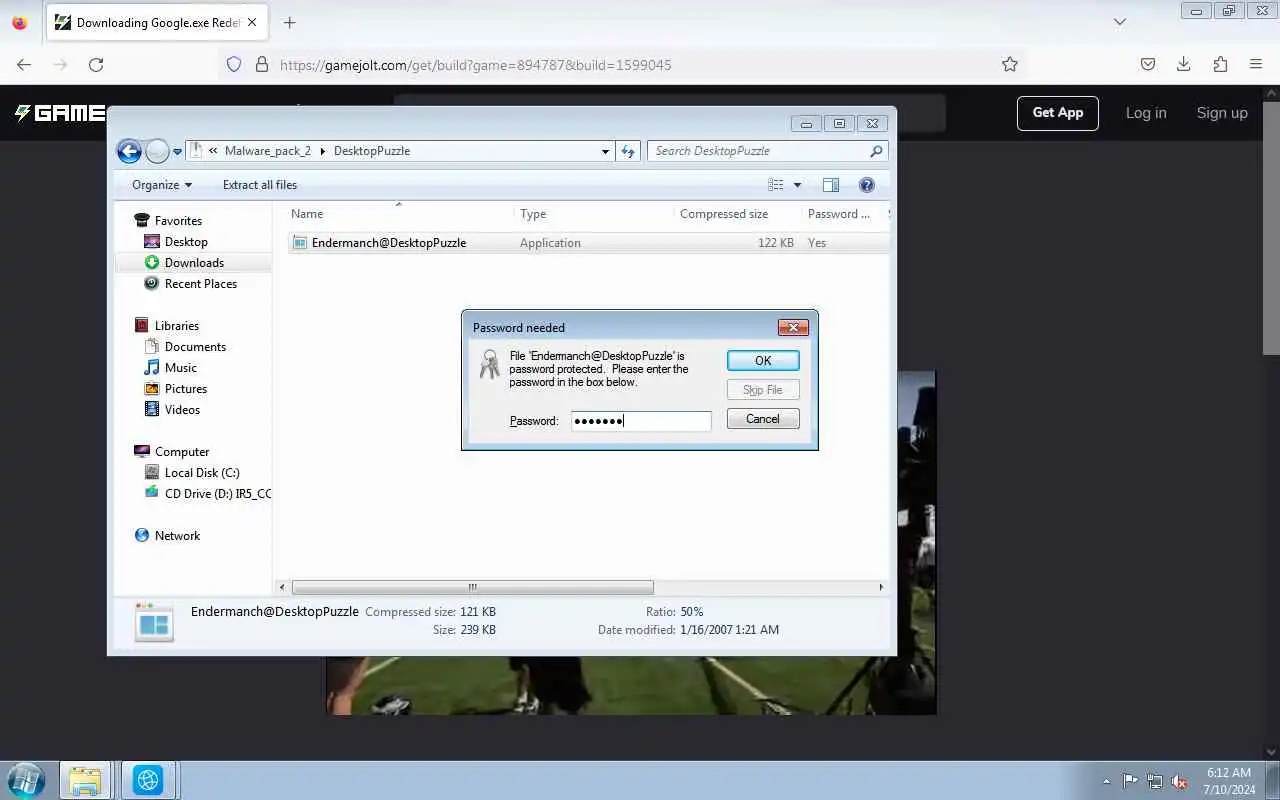Image resolution: width=1280 pixels, height=800 pixels.
Task: Click the Get App button on Game Jolt
Action: (x=1058, y=113)
